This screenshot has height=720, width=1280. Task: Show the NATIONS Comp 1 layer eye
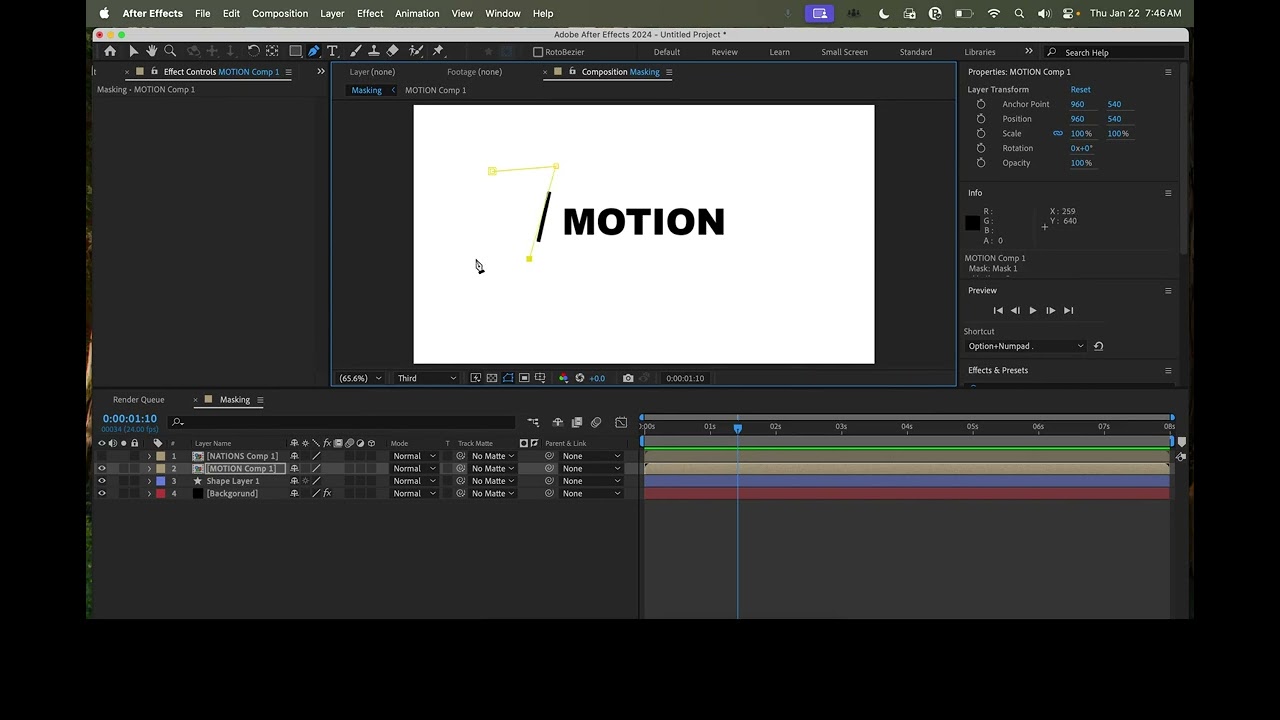(x=101, y=456)
